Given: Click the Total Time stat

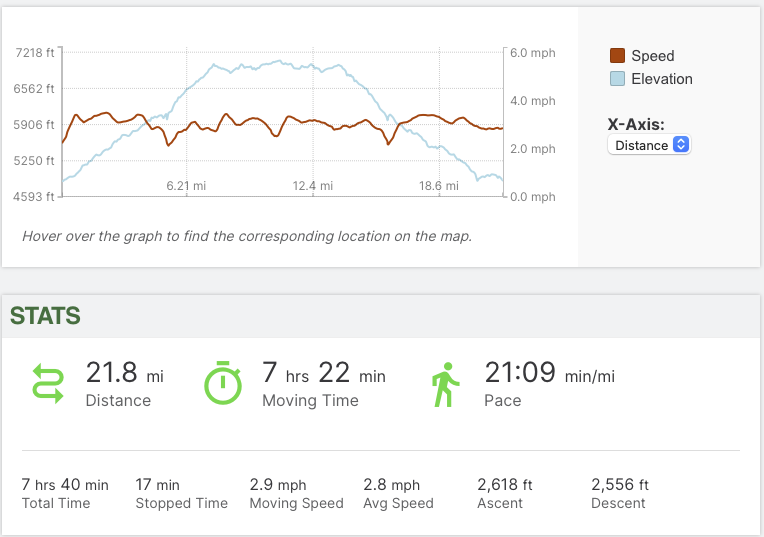Looking at the screenshot, I should coord(65,493).
